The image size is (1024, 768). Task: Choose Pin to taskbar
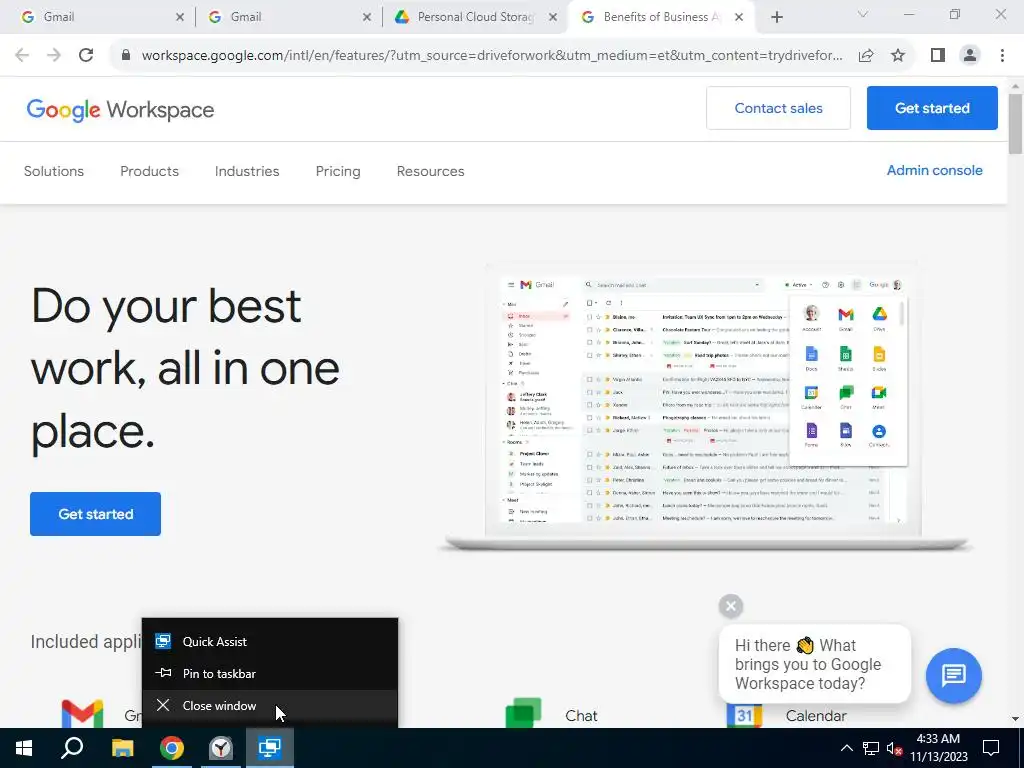tap(270, 674)
